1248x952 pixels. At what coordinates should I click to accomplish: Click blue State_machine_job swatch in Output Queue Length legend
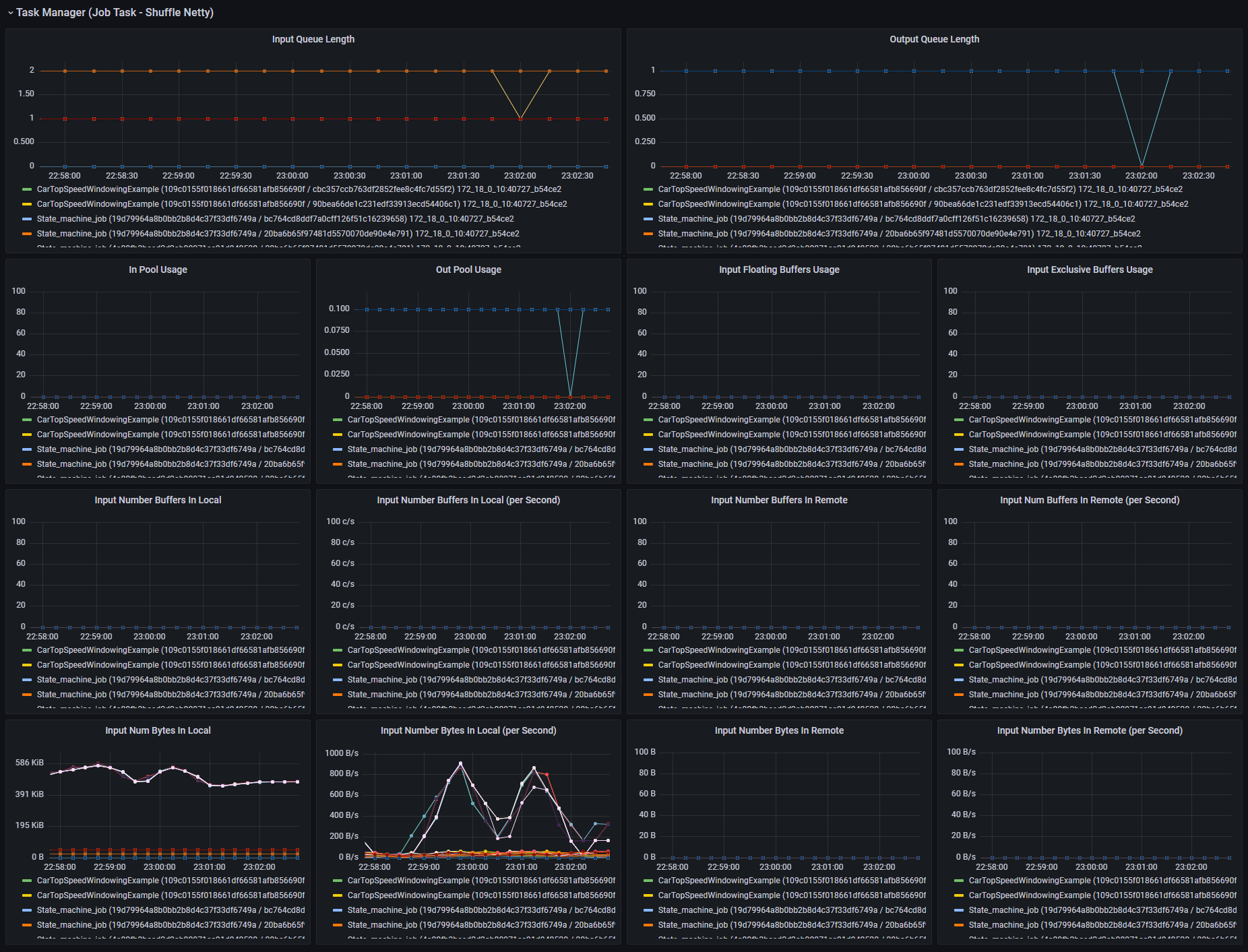point(648,219)
